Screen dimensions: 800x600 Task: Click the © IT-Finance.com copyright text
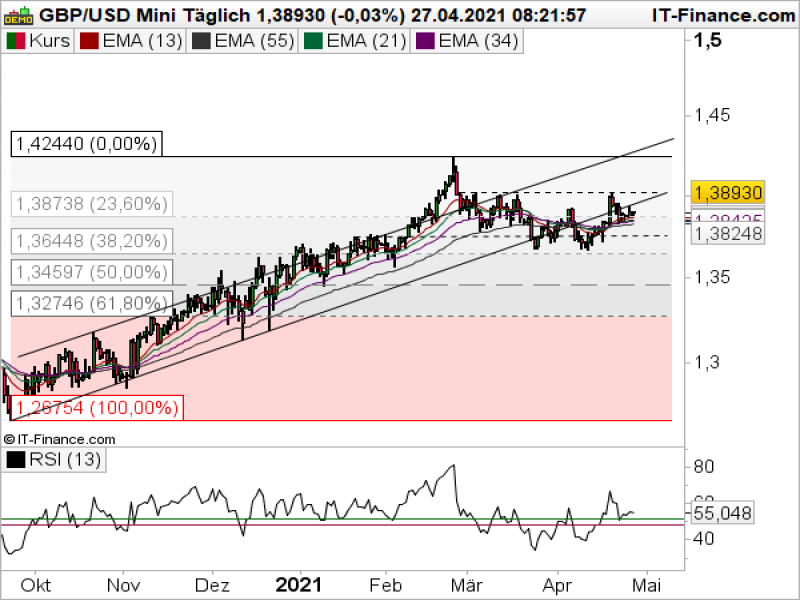tap(60, 439)
